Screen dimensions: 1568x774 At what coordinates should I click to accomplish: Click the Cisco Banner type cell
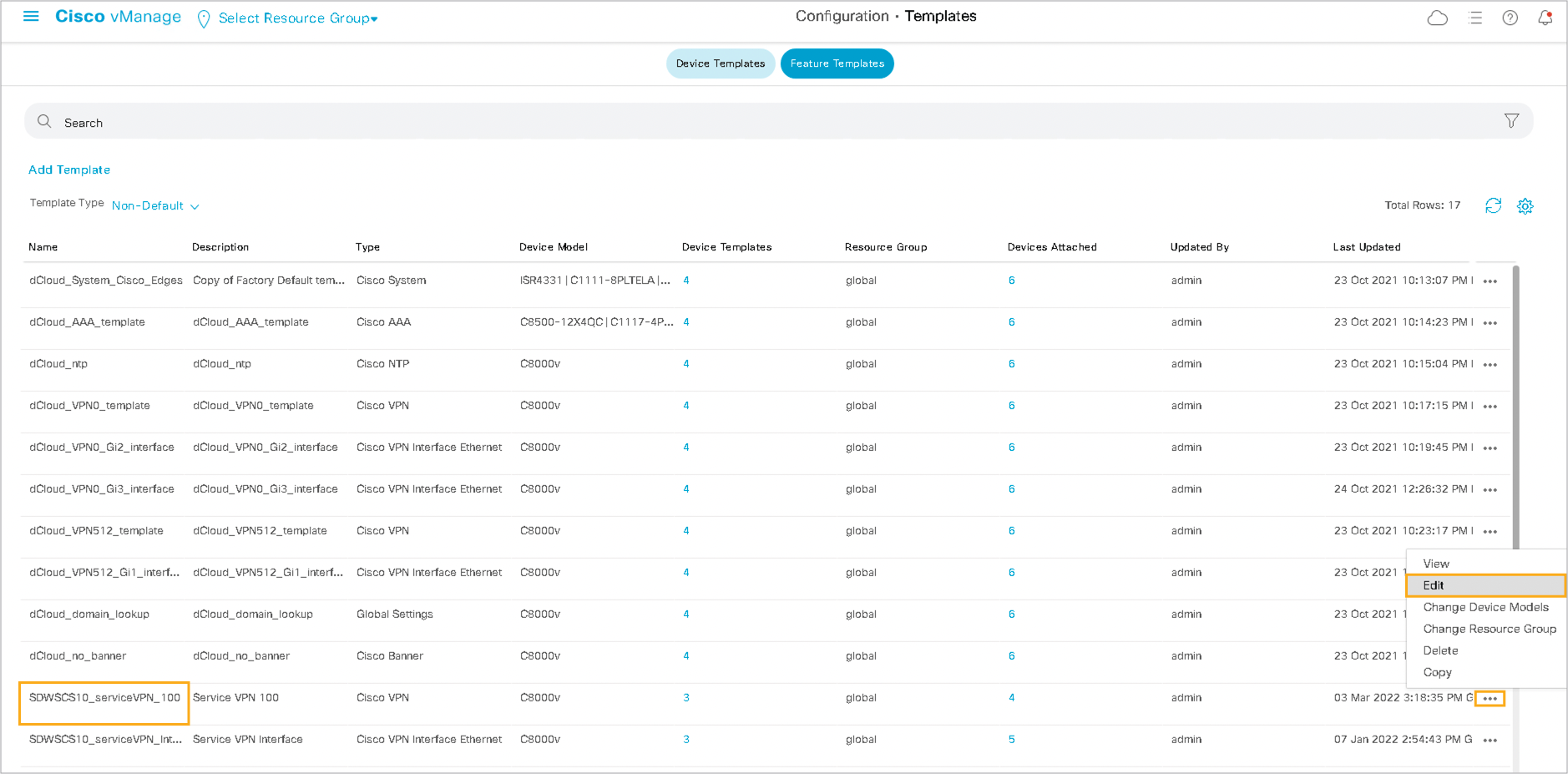(390, 656)
